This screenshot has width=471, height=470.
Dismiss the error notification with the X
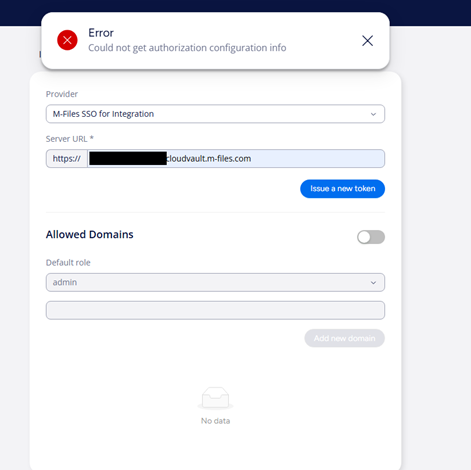(x=367, y=41)
